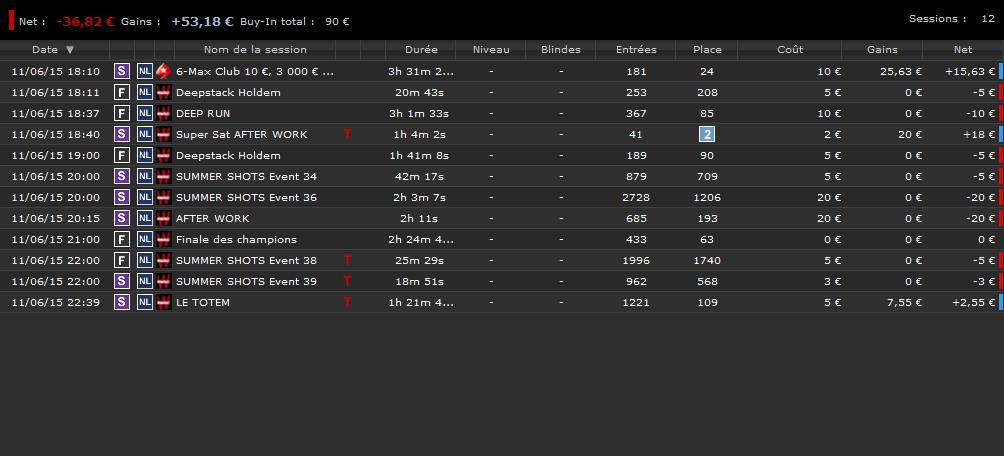Click the Winamax icon on LE TOTEM row
This screenshot has height=456, width=1004.
[x=164, y=302]
